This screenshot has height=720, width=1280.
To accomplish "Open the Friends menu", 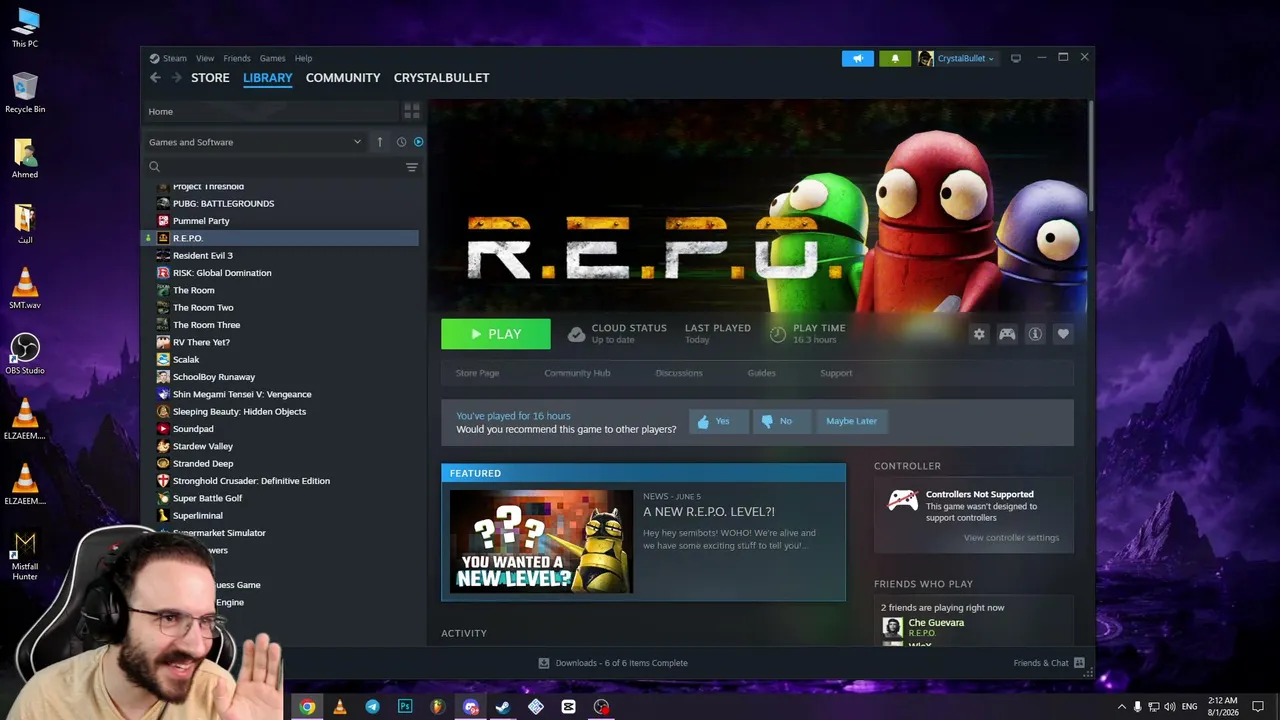I will point(237,58).
